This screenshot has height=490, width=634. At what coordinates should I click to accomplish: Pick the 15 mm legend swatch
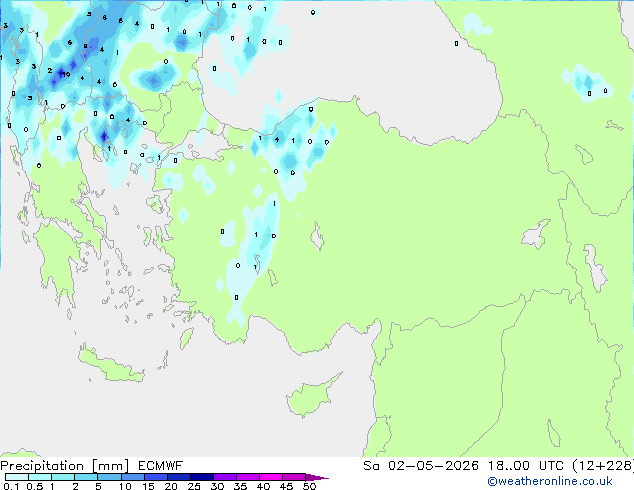[x=156, y=477]
